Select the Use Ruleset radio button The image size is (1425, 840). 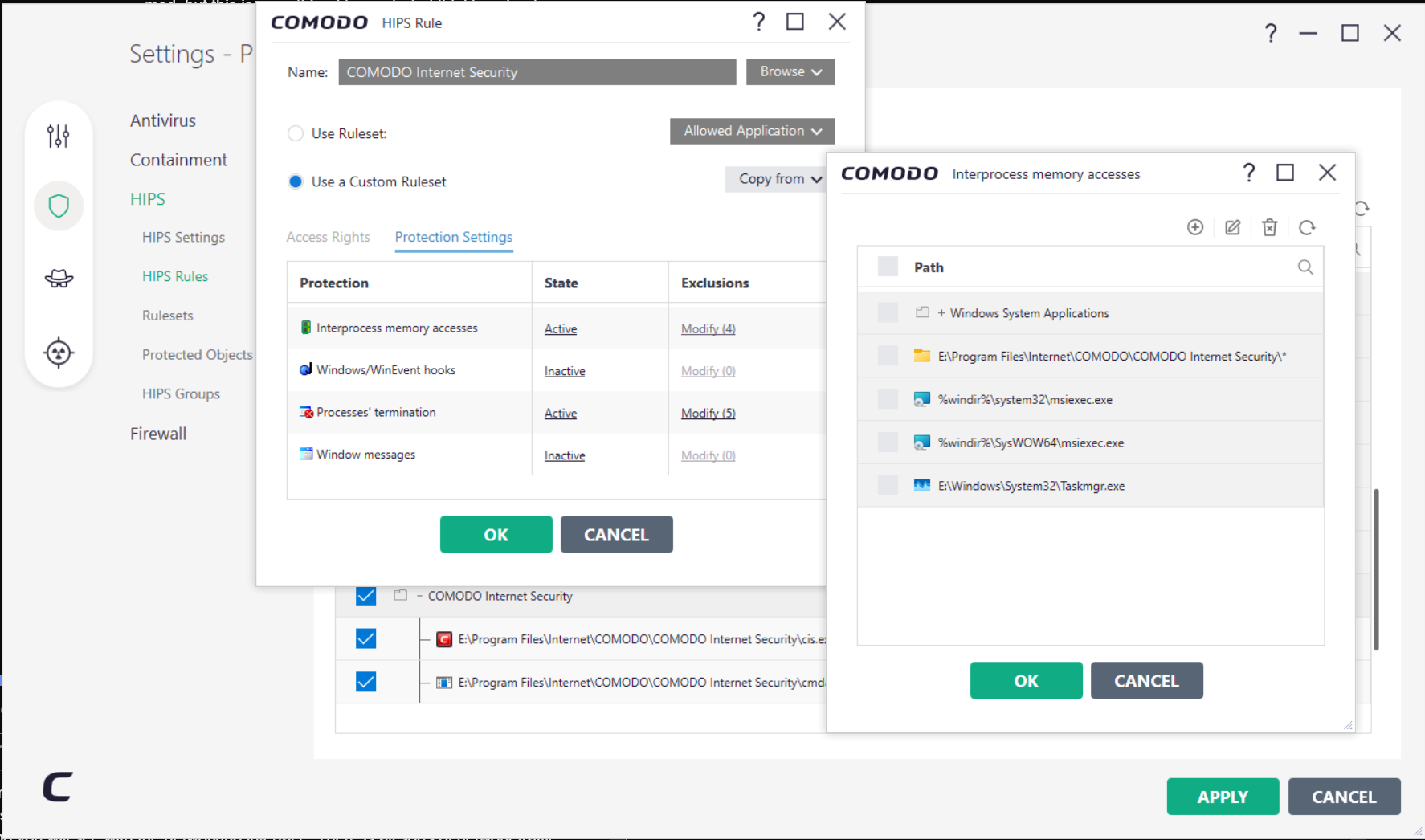[x=296, y=133]
